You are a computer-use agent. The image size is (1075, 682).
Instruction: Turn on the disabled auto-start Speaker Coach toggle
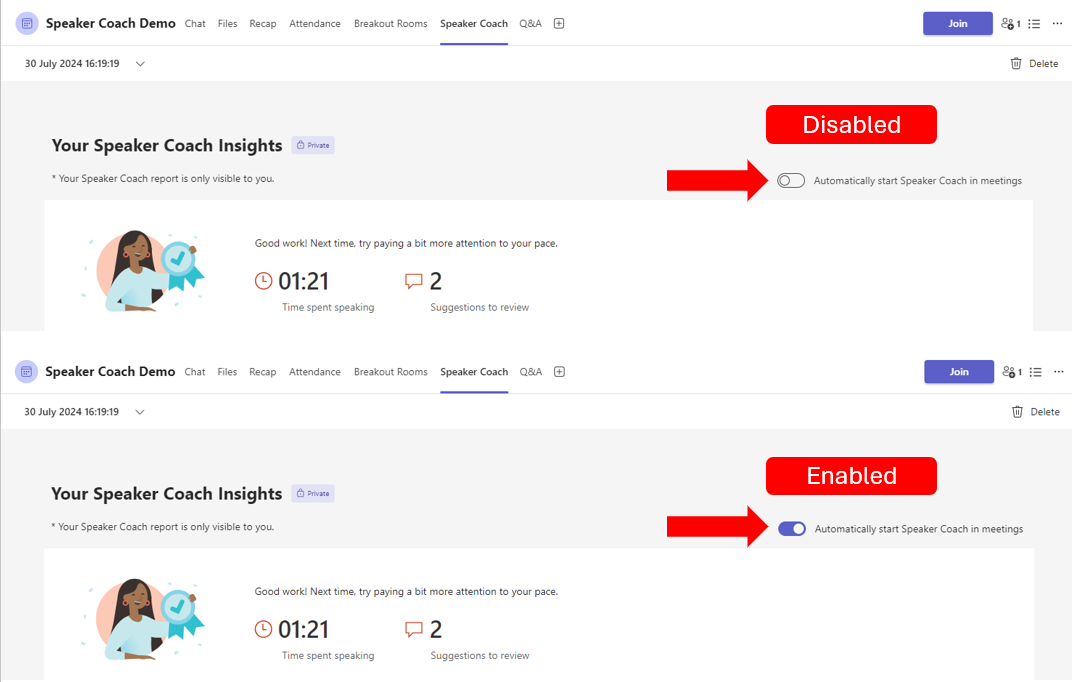790,181
